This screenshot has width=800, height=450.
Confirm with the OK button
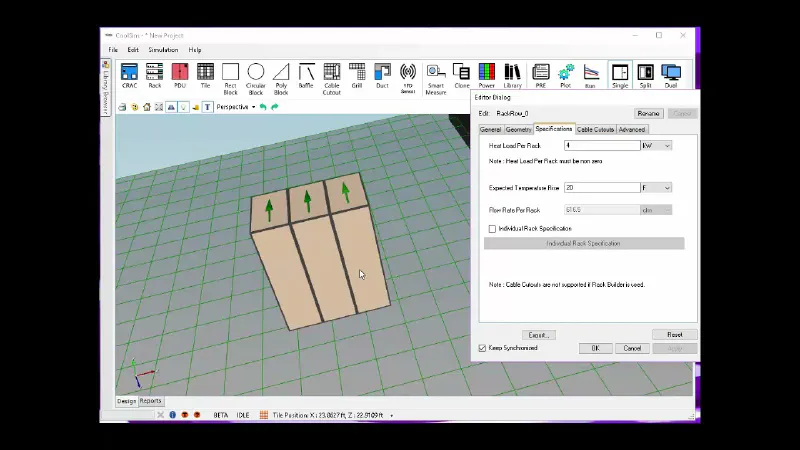(595, 348)
